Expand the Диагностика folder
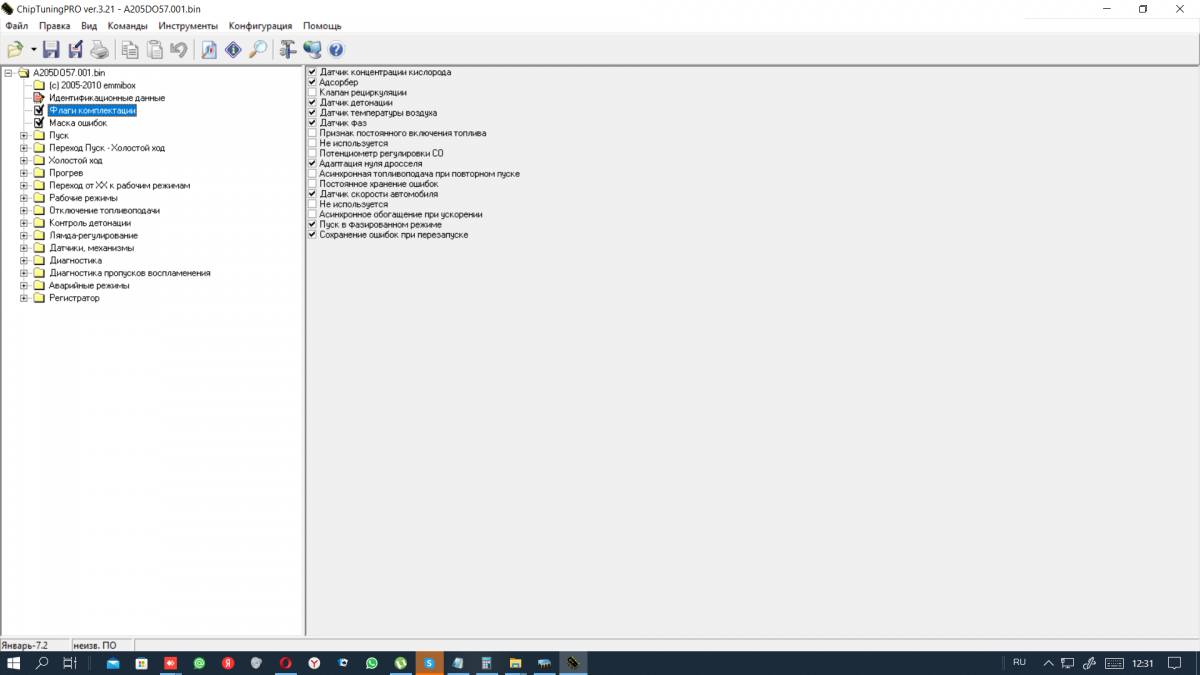The width and height of the screenshot is (1200, 675). [24, 260]
